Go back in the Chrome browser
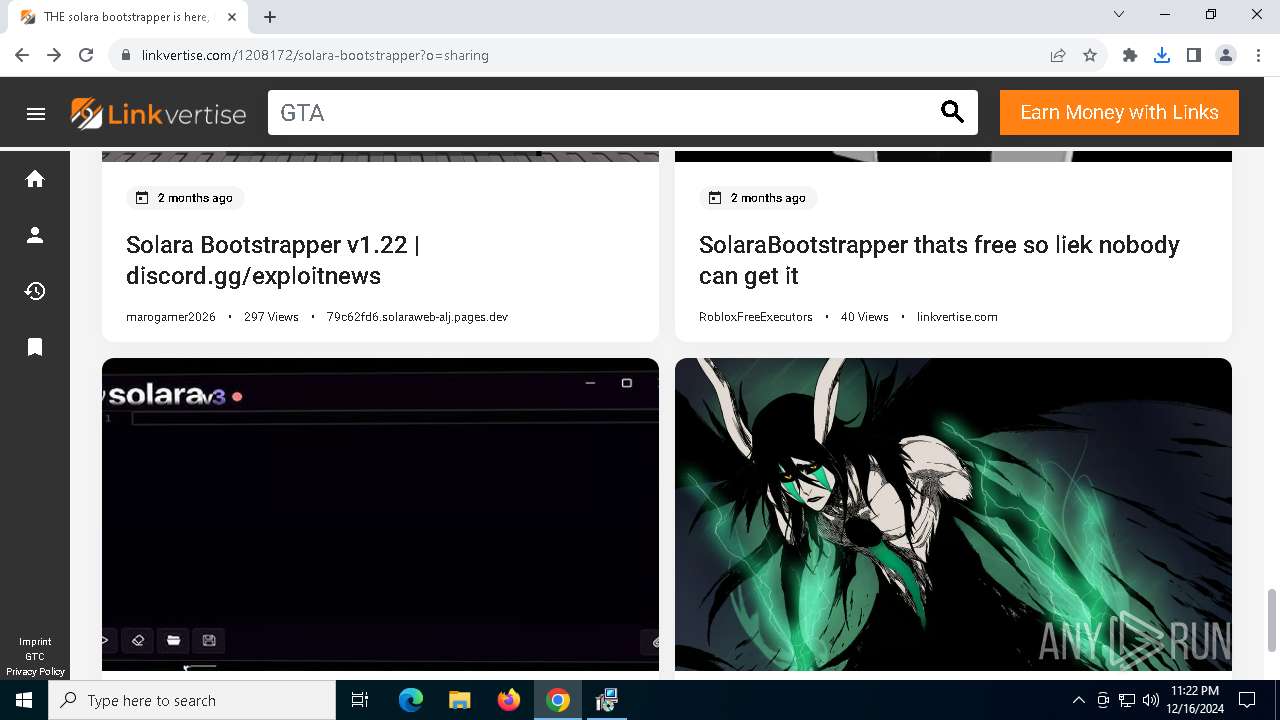The height and width of the screenshot is (720, 1280). [x=22, y=55]
